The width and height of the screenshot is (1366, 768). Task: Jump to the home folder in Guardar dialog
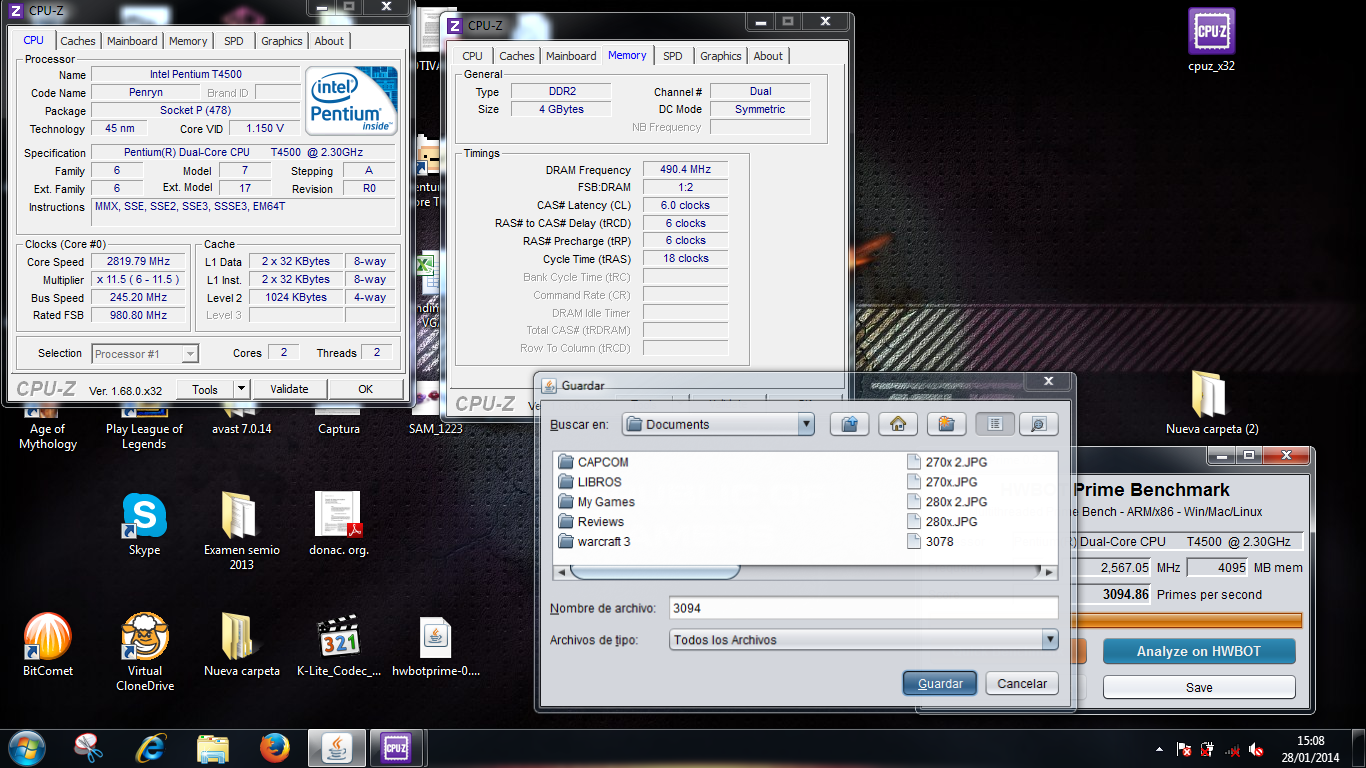[898, 424]
